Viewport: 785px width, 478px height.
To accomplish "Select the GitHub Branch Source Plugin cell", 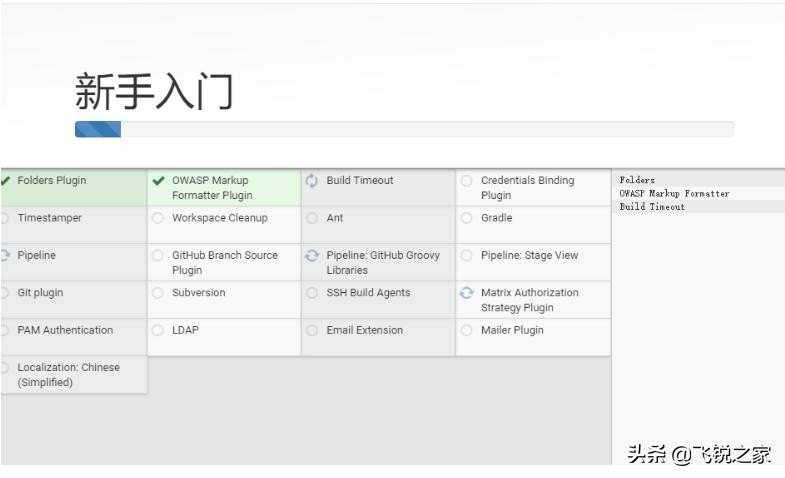I will pos(224,263).
